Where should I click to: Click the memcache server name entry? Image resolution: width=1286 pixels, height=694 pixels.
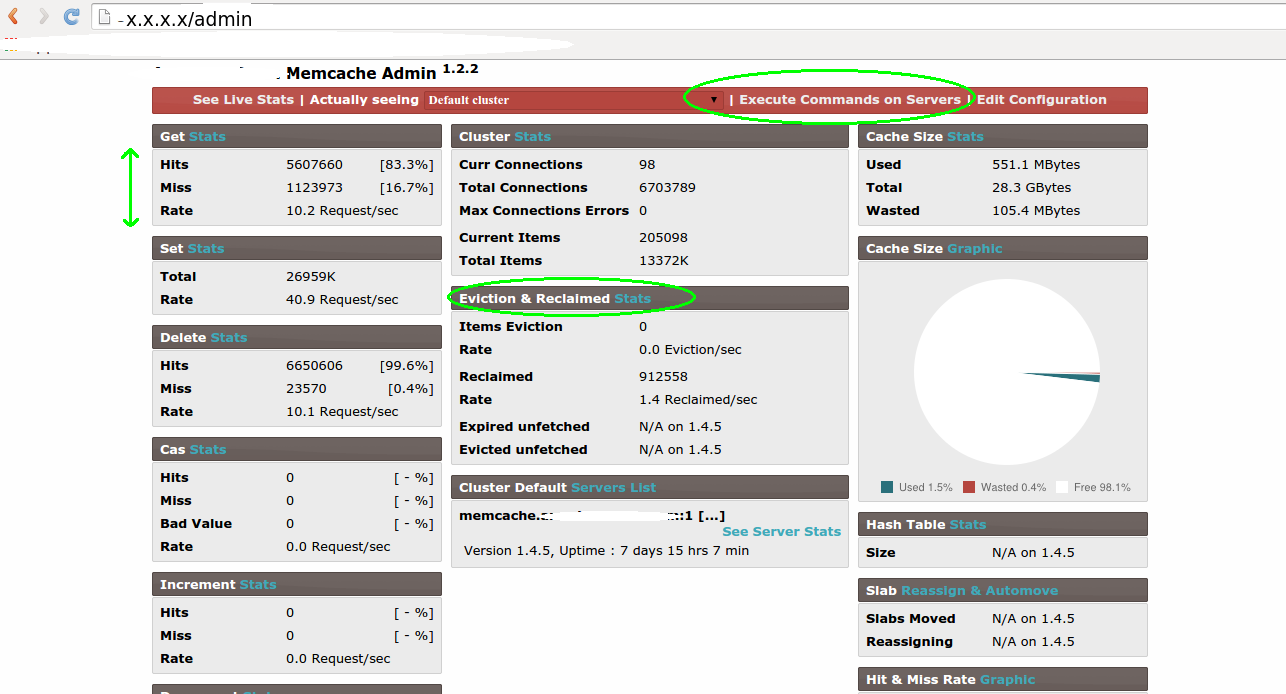point(592,515)
